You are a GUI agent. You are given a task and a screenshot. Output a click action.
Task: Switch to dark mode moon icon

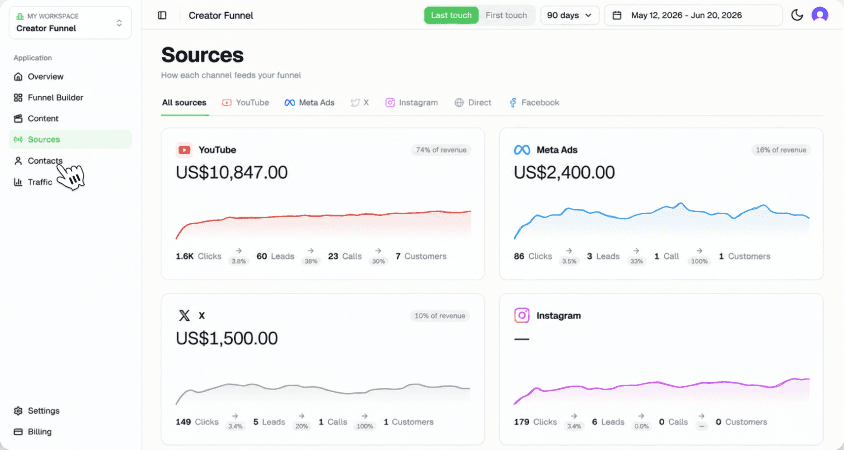pos(797,15)
